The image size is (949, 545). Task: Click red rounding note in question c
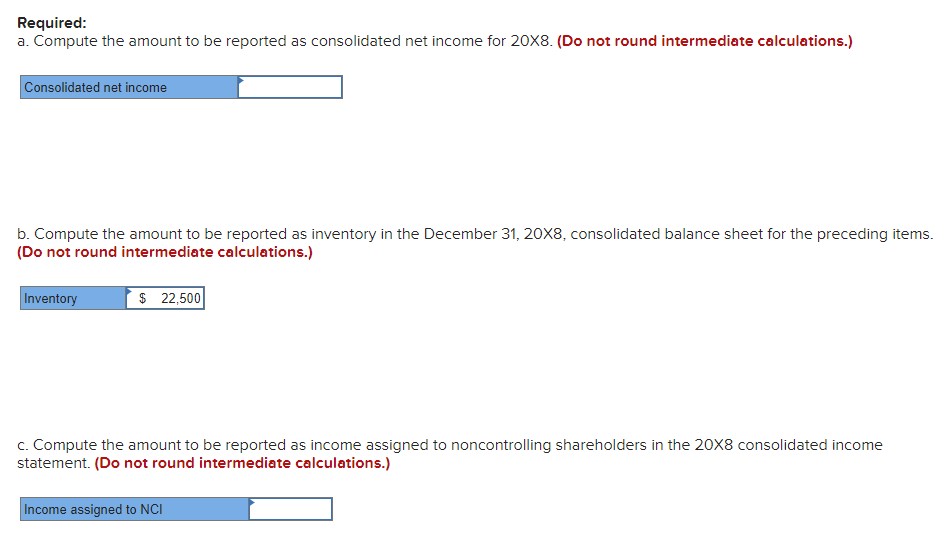pyautogui.click(x=242, y=463)
